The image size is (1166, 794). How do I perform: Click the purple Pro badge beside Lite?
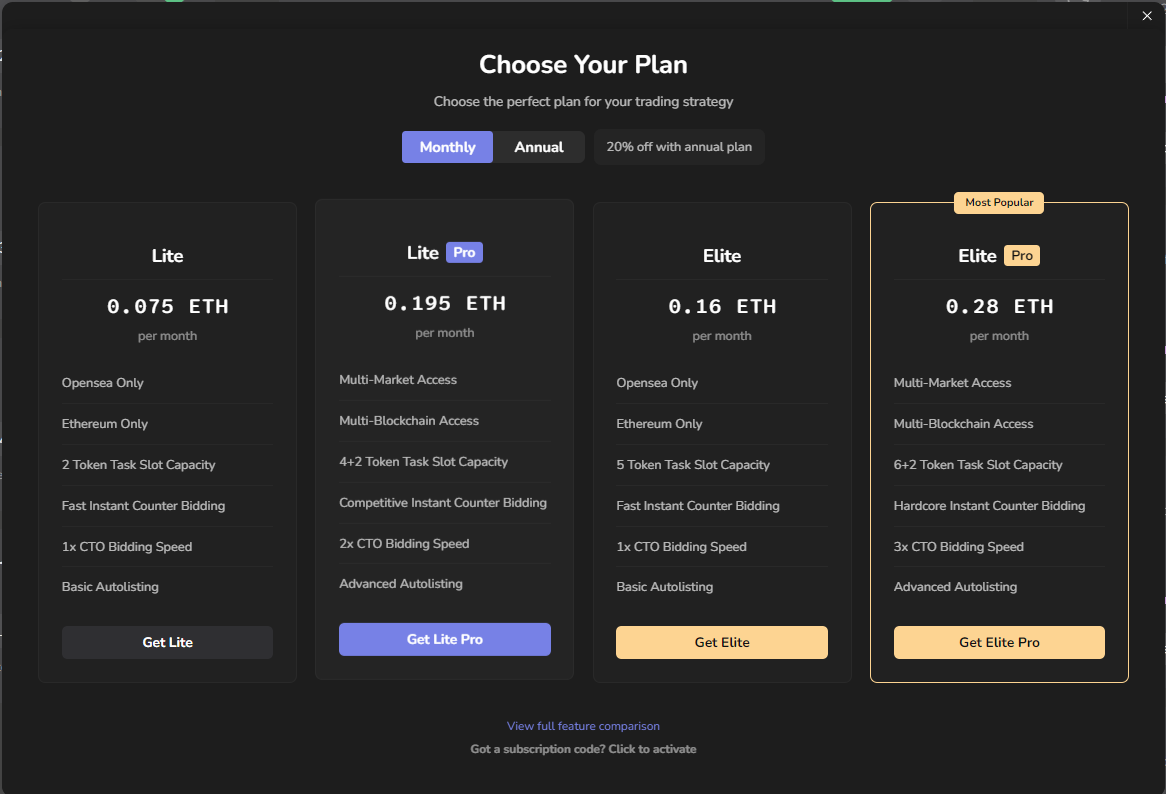pos(464,253)
